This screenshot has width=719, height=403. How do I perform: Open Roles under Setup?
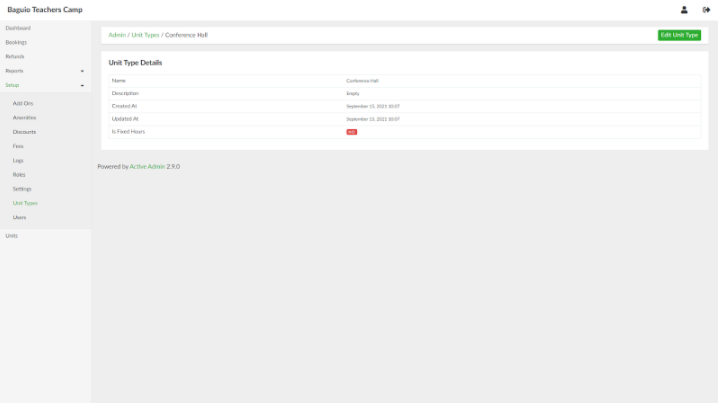tap(19, 174)
